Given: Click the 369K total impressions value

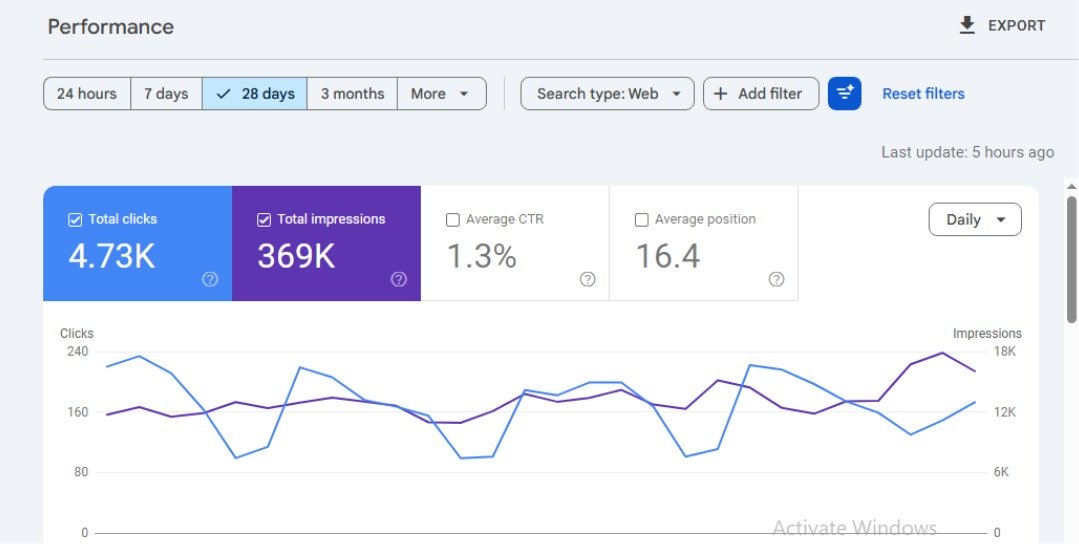Looking at the screenshot, I should click(296, 256).
